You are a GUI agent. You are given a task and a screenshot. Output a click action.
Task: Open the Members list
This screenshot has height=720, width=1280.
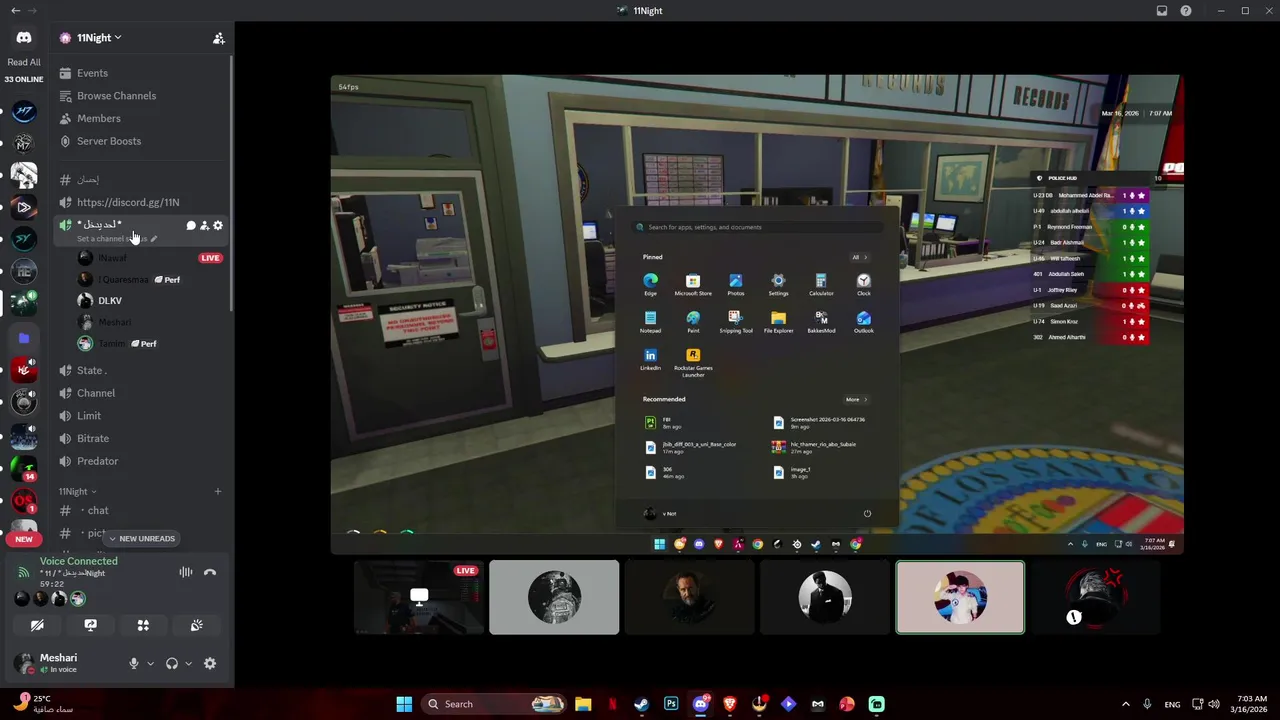tap(140, 118)
